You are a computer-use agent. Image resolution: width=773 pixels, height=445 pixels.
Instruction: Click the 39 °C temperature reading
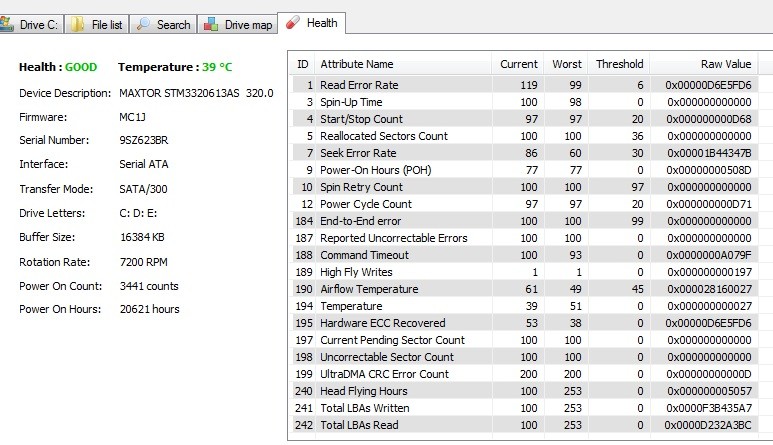click(x=217, y=67)
